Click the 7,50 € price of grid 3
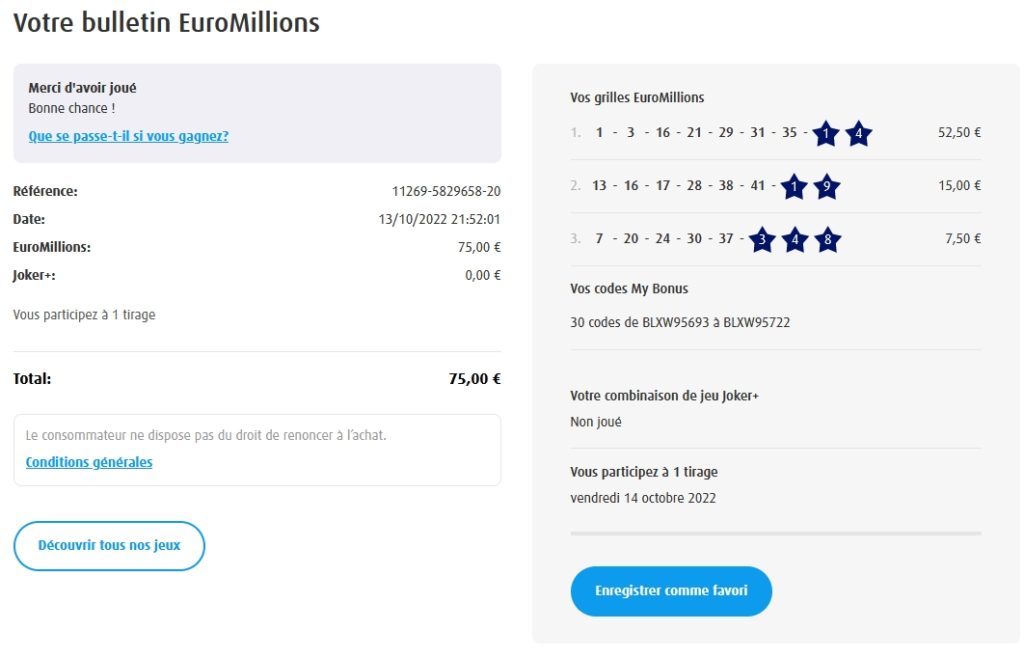The image size is (1024, 658). pos(962,238)
